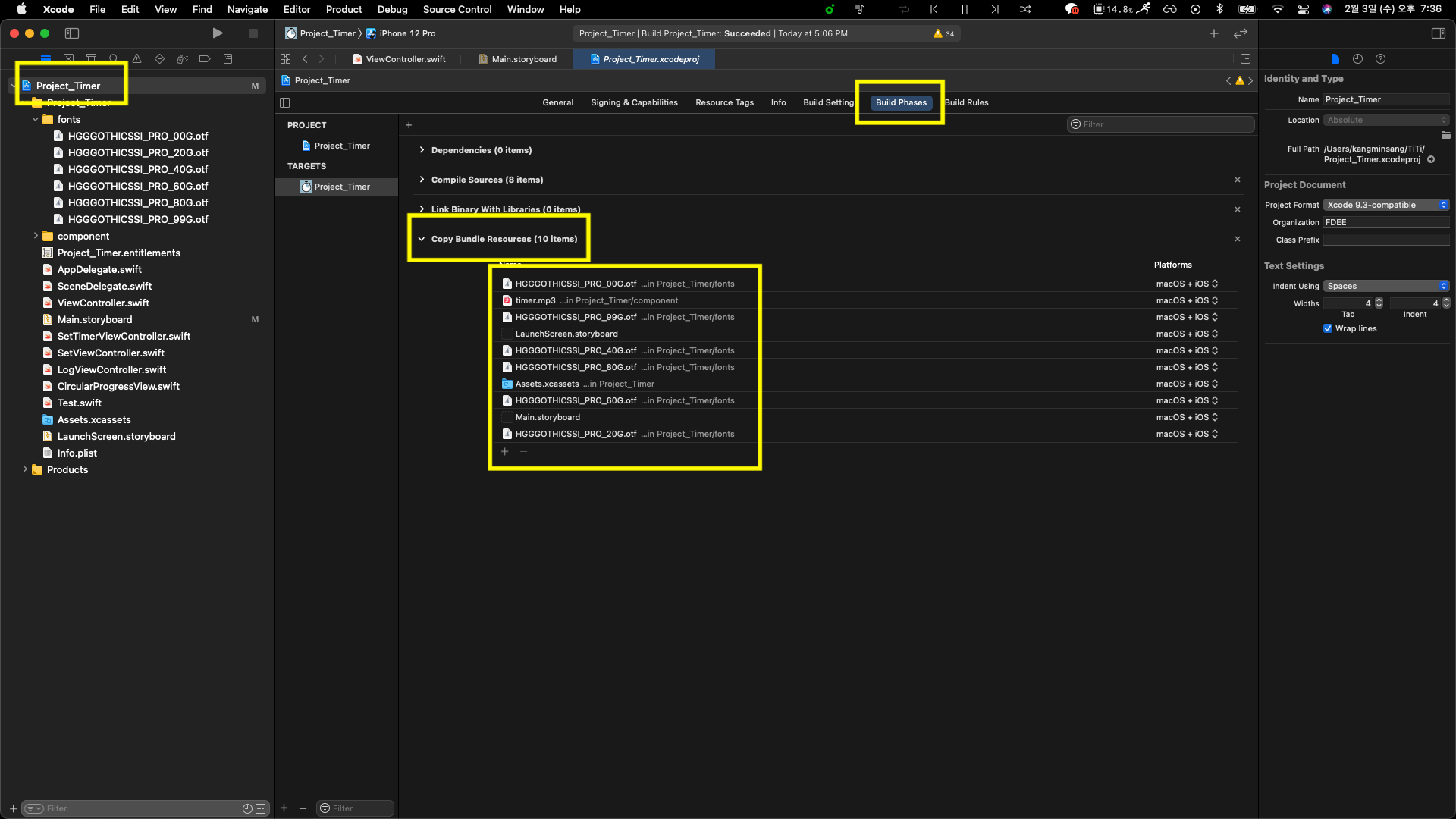Select the iPhone 12 Pro destination
This screenshot has height=819, width=1456.
400,33
